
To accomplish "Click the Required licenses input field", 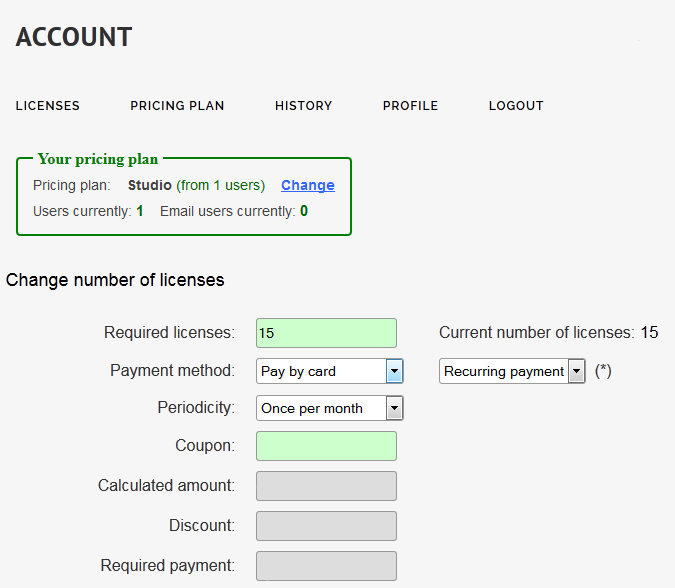I will 326,333.
